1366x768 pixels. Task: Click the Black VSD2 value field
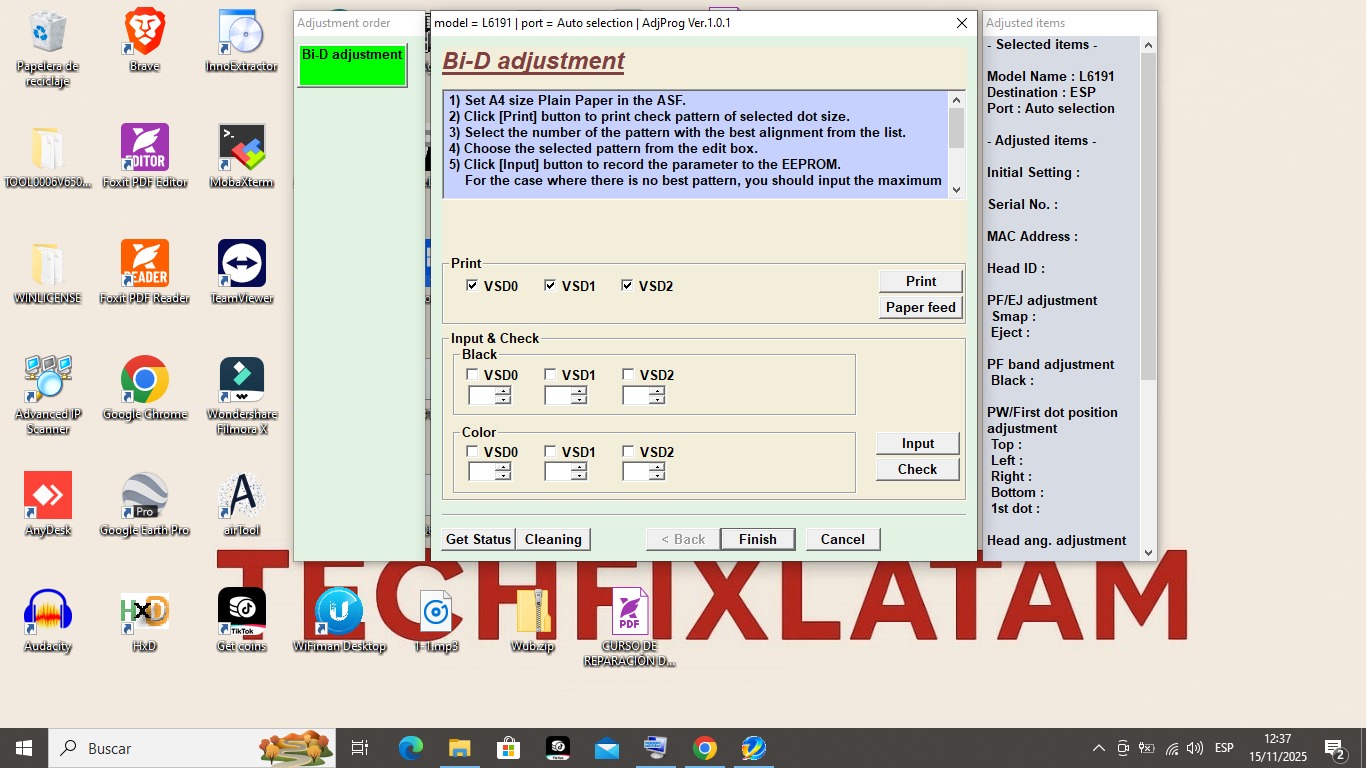click(x=635, y=396)
